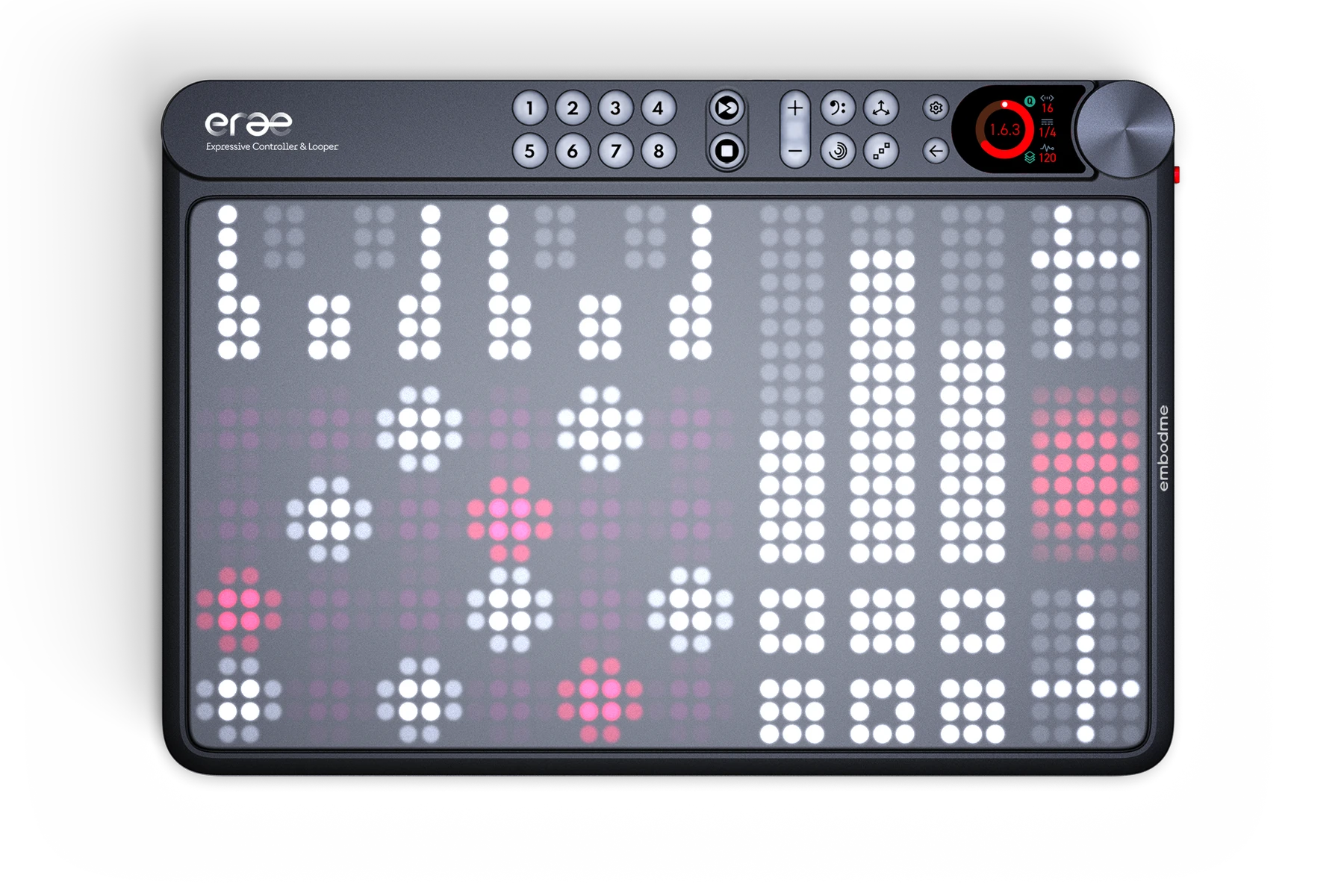
Task: Click the stepped squares icon button
Action: (x=881, y=152)
